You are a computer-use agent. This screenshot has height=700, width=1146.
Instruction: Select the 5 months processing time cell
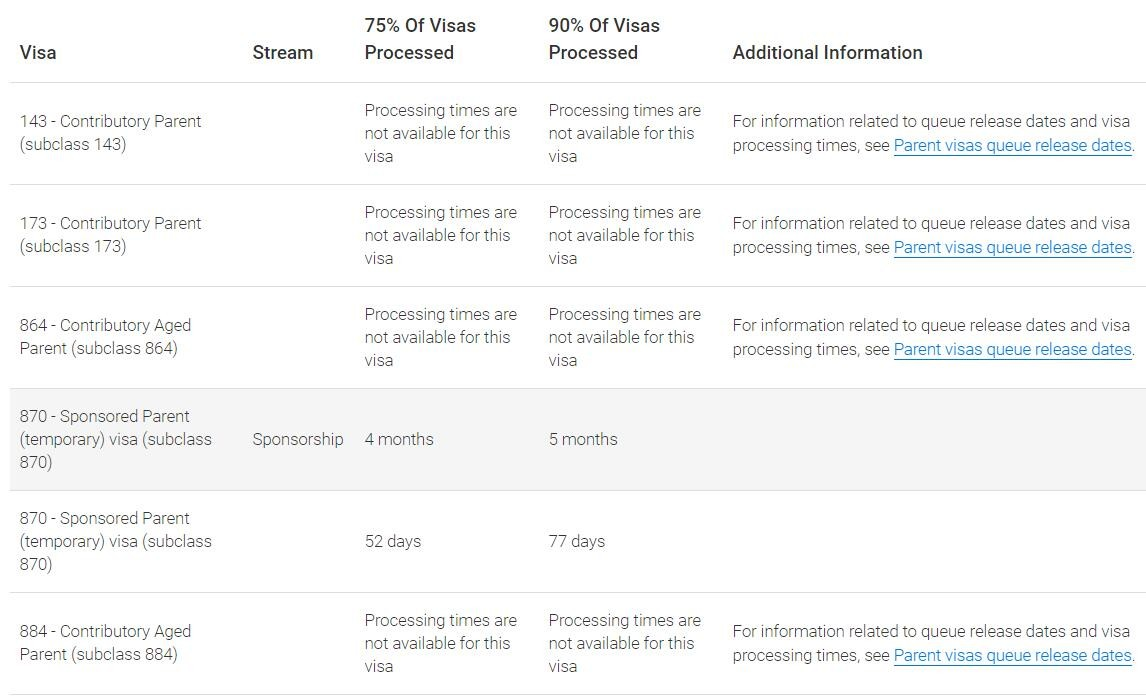[x=583, y=440]
